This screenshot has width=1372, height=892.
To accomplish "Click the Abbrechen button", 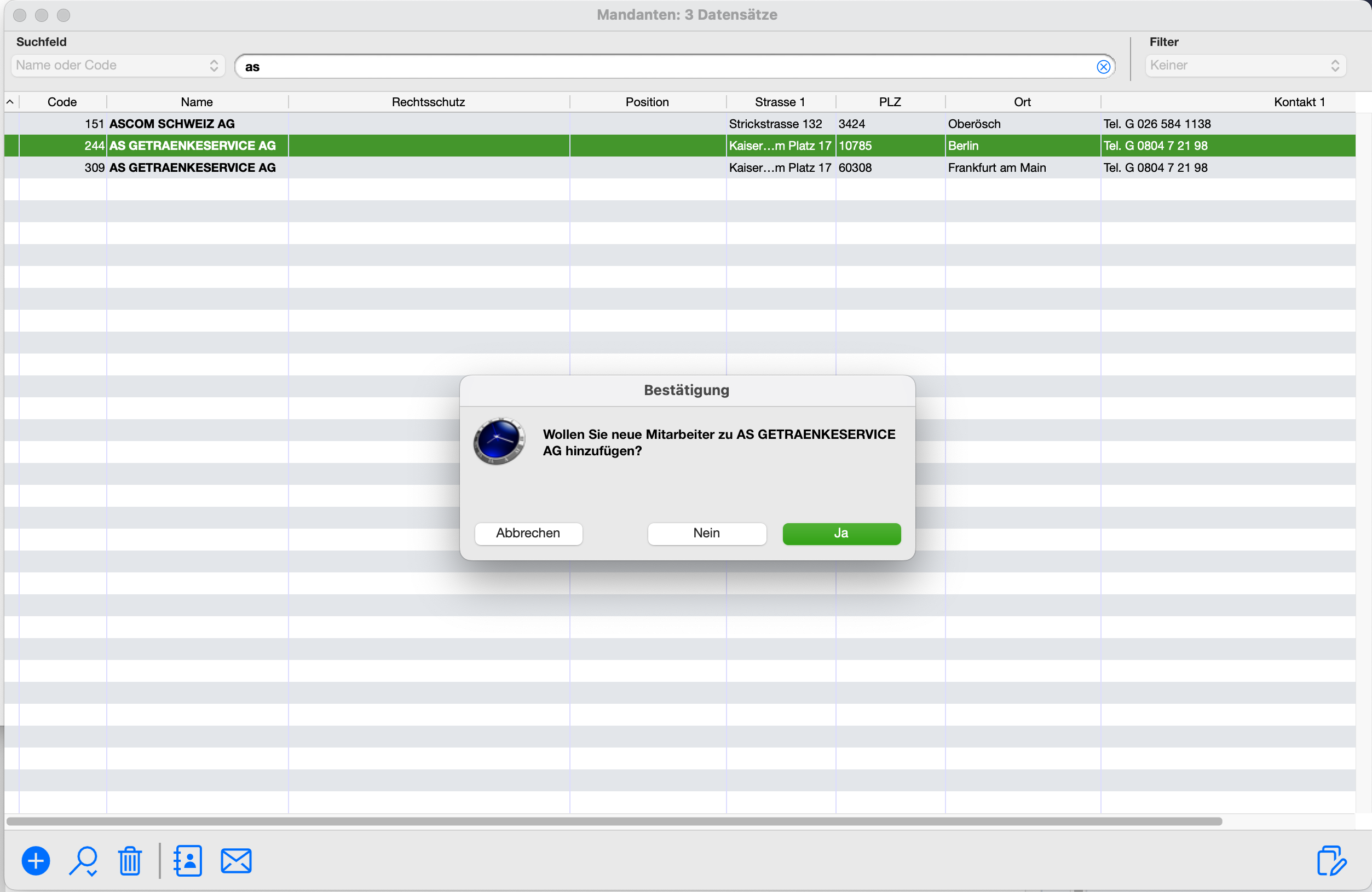I will click(529, 534).
